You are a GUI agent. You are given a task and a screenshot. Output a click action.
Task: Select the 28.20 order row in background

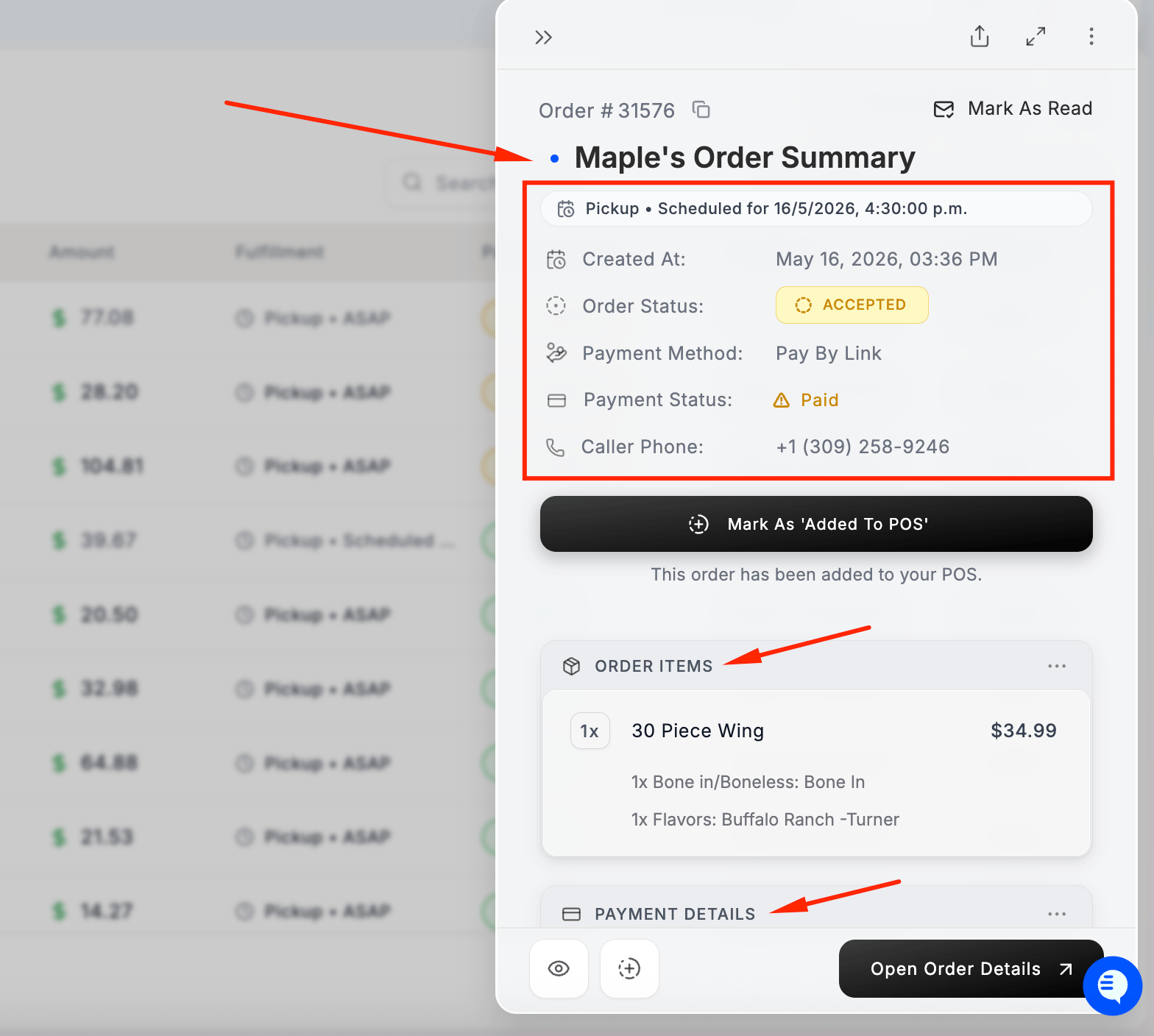(x=248, y=392)
